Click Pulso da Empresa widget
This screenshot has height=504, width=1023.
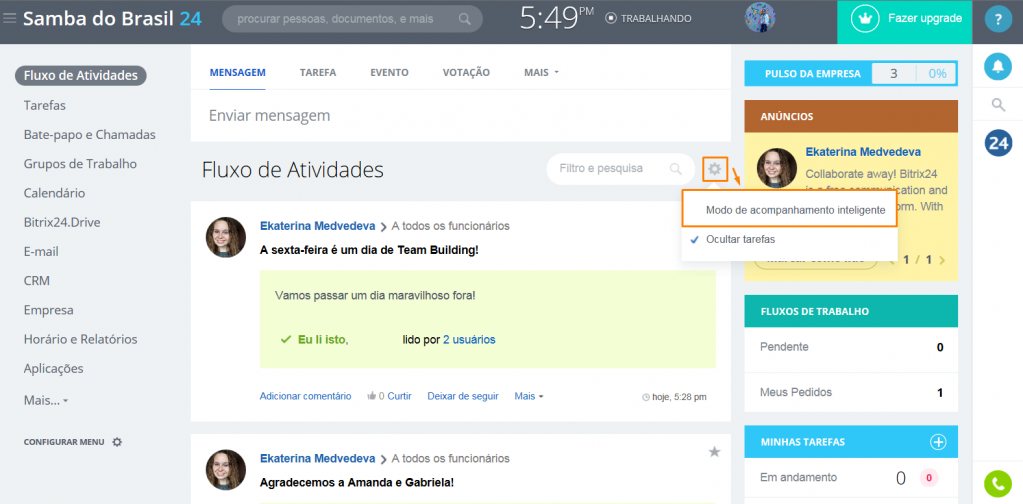[x=851, y=74]
